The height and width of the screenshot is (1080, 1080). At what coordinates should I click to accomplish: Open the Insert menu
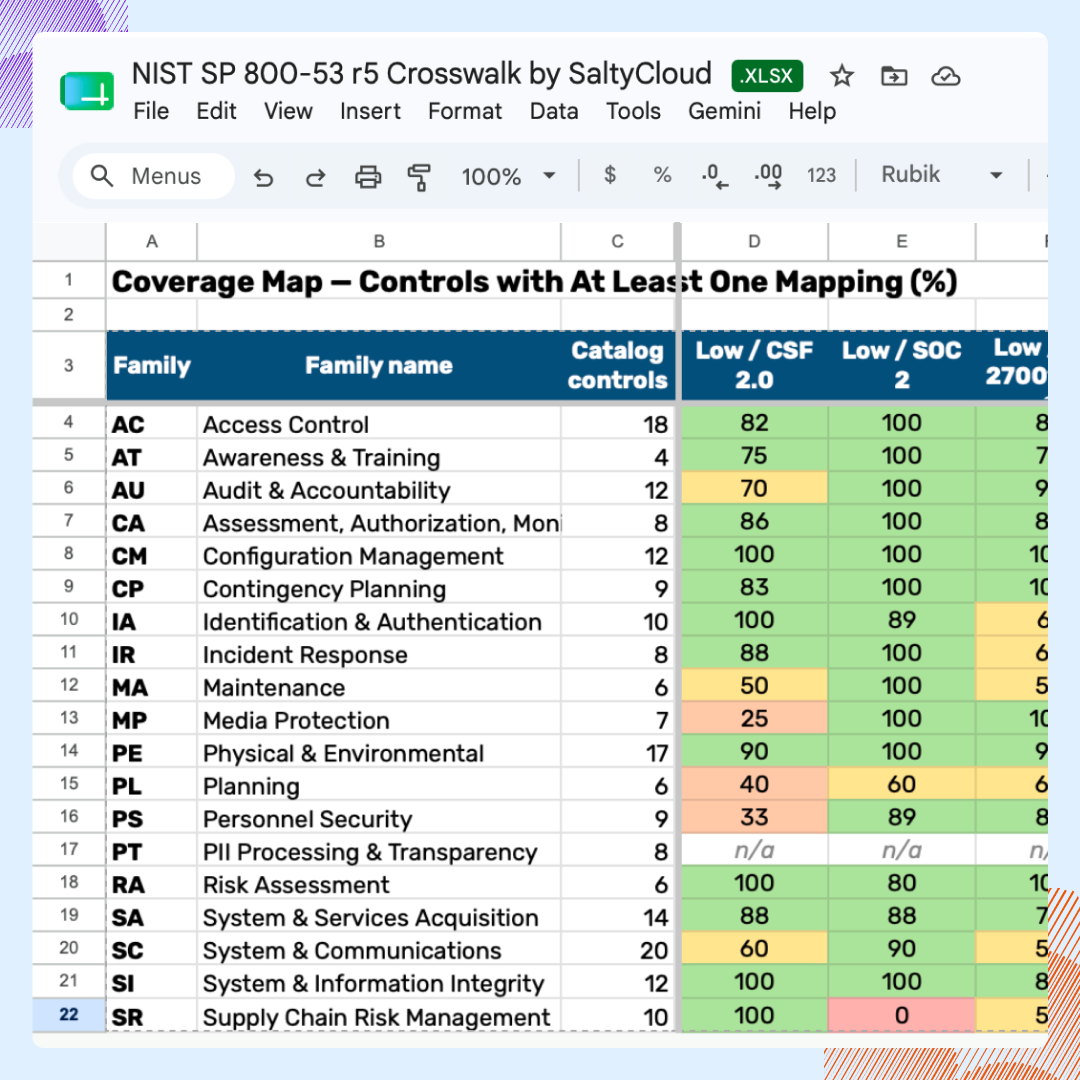(370, 111)
